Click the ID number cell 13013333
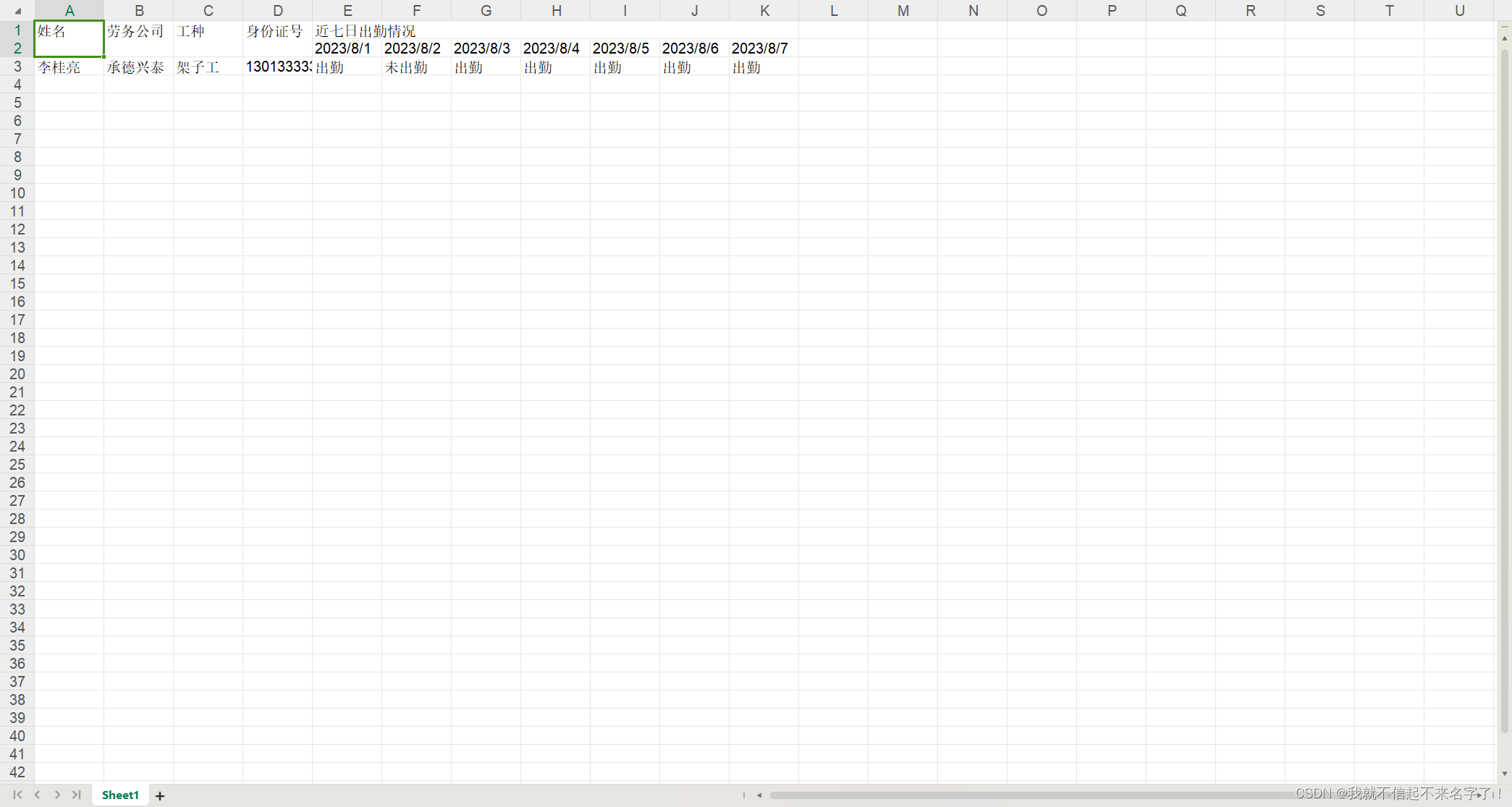The image size is (1512, 807). pos(277,67)
